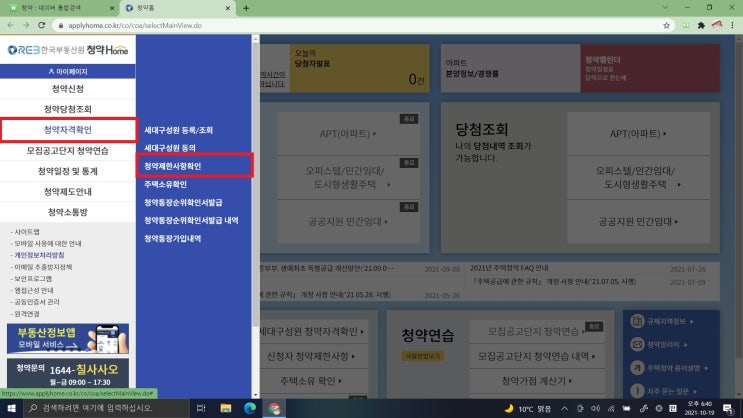This screenshot has height=418, width=743.
Task: Open 세대구성원 등록/조회 submenu
Action: coord(178,130)
